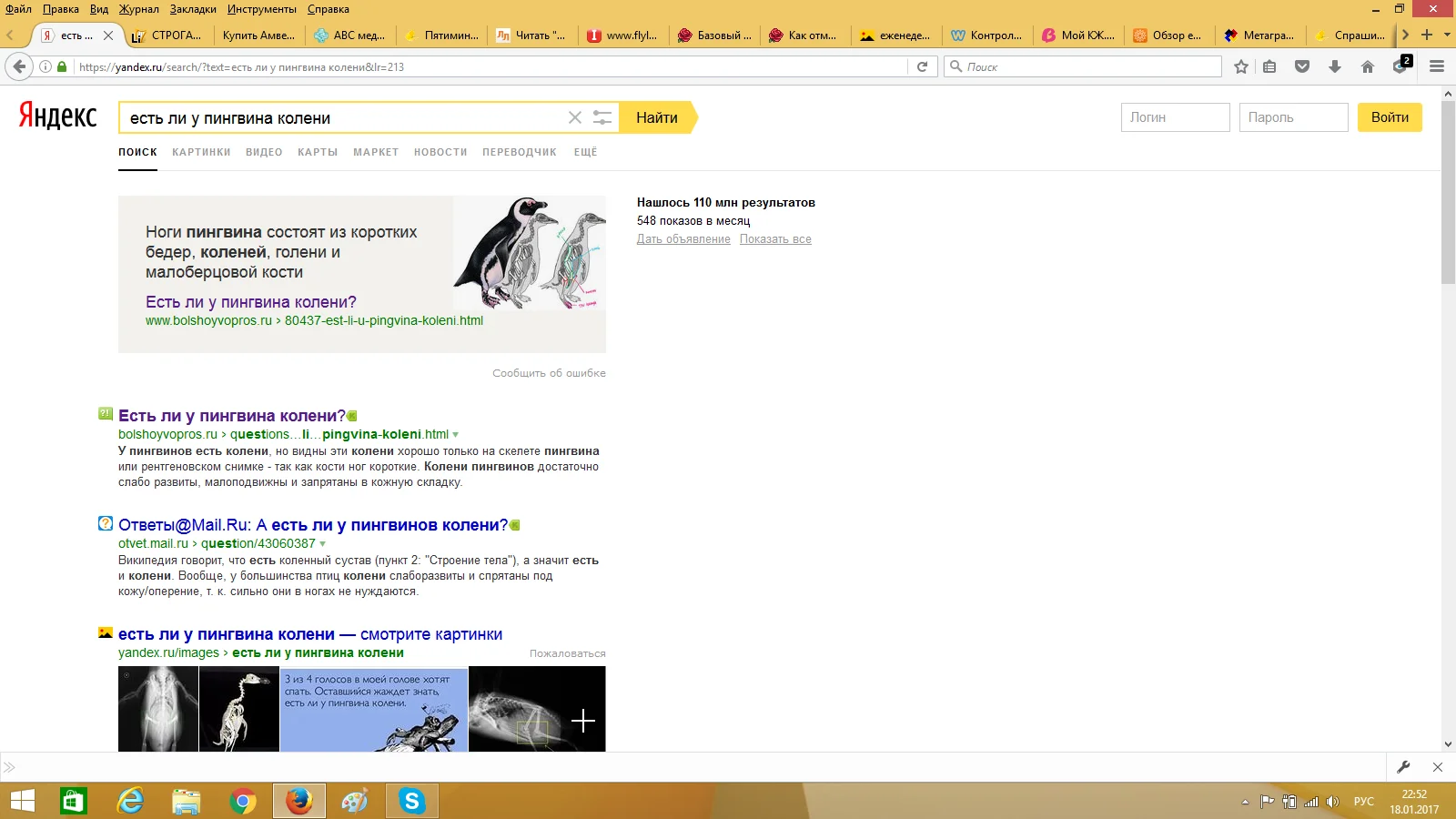Switch to the СТРОГА... browser tab
The height and width of the screenshot is (819, 1456).
[x=169, y=35]
